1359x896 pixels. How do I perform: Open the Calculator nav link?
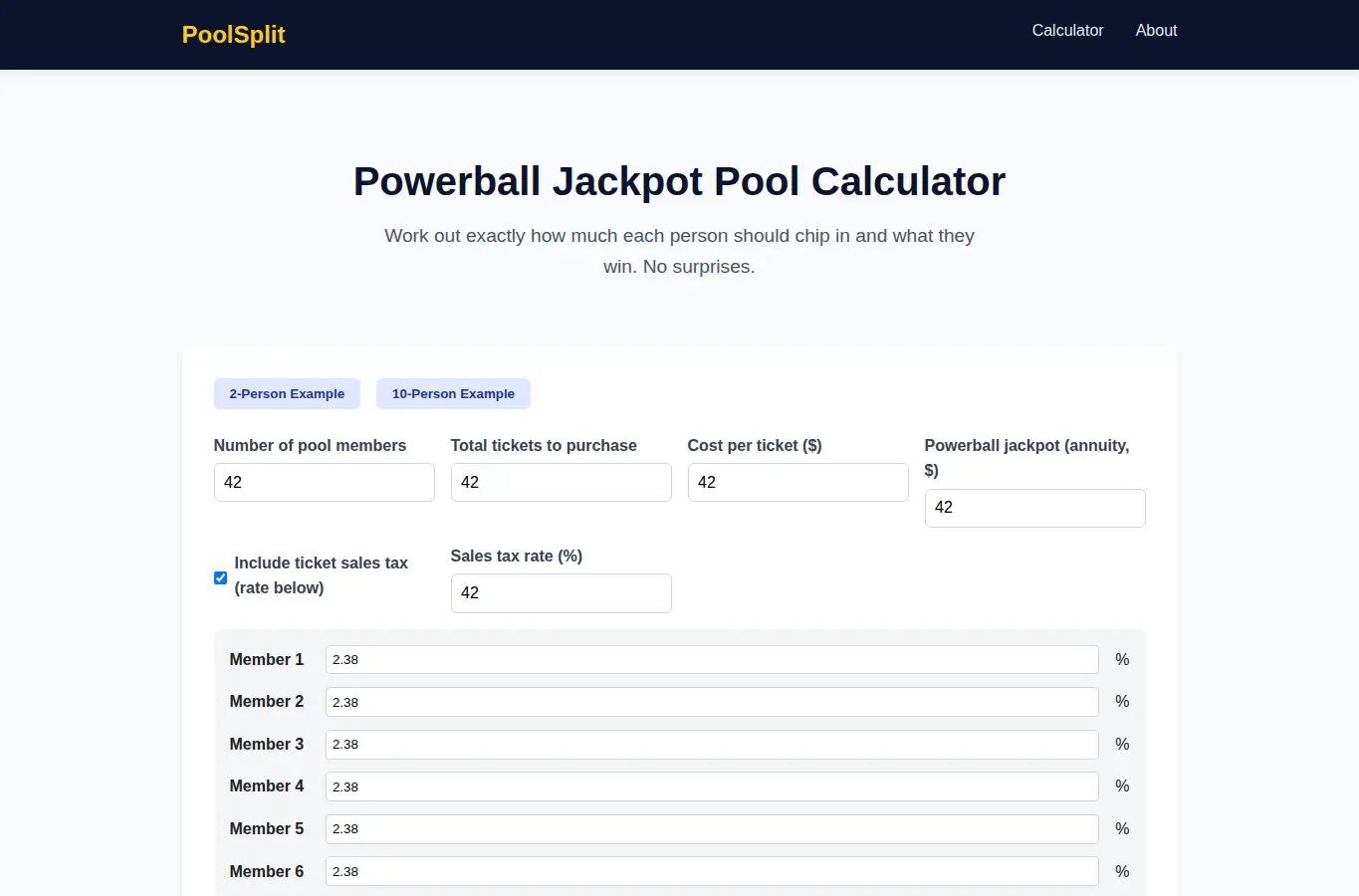1067,31
